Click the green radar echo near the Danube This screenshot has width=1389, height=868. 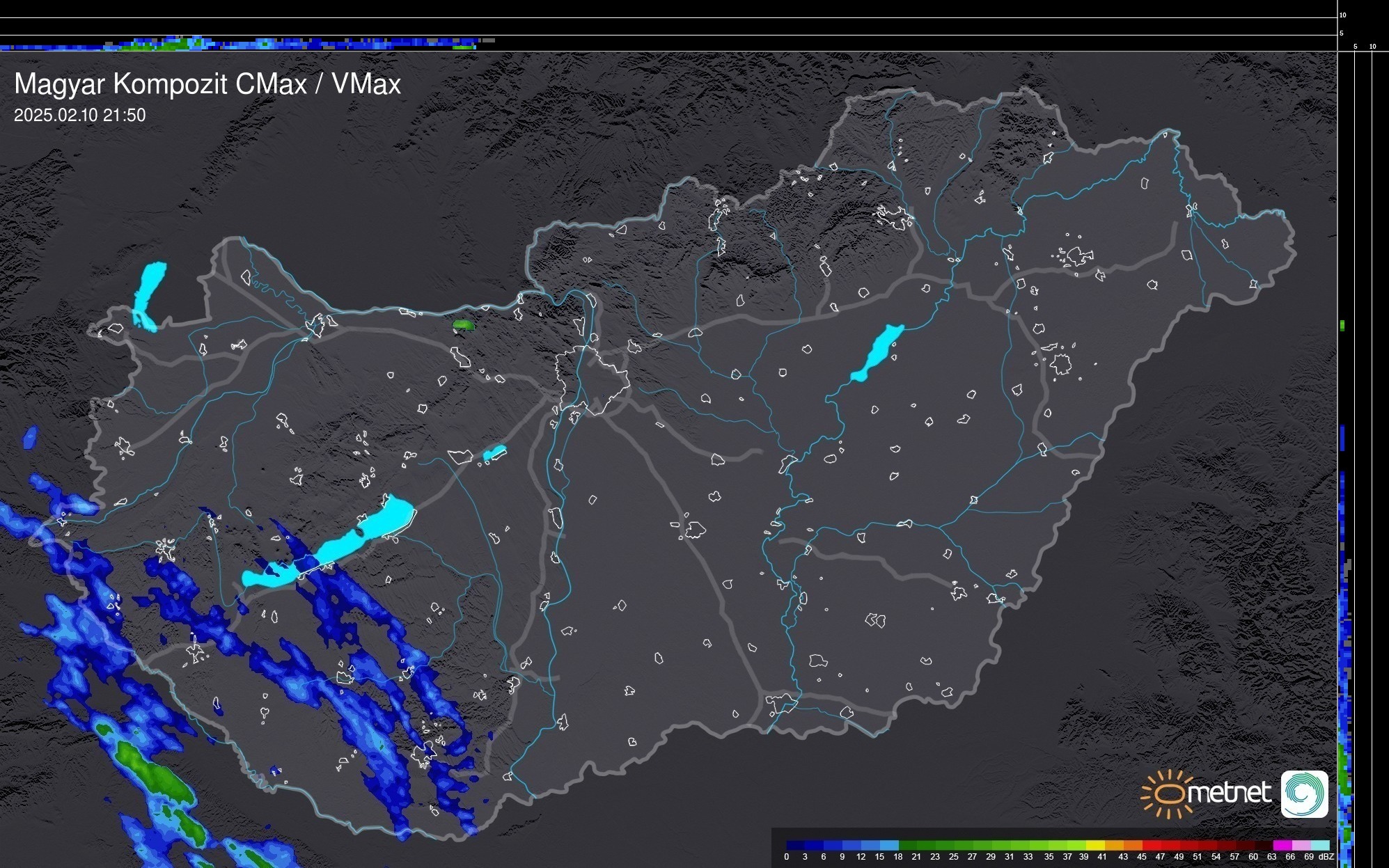[462, 324]
